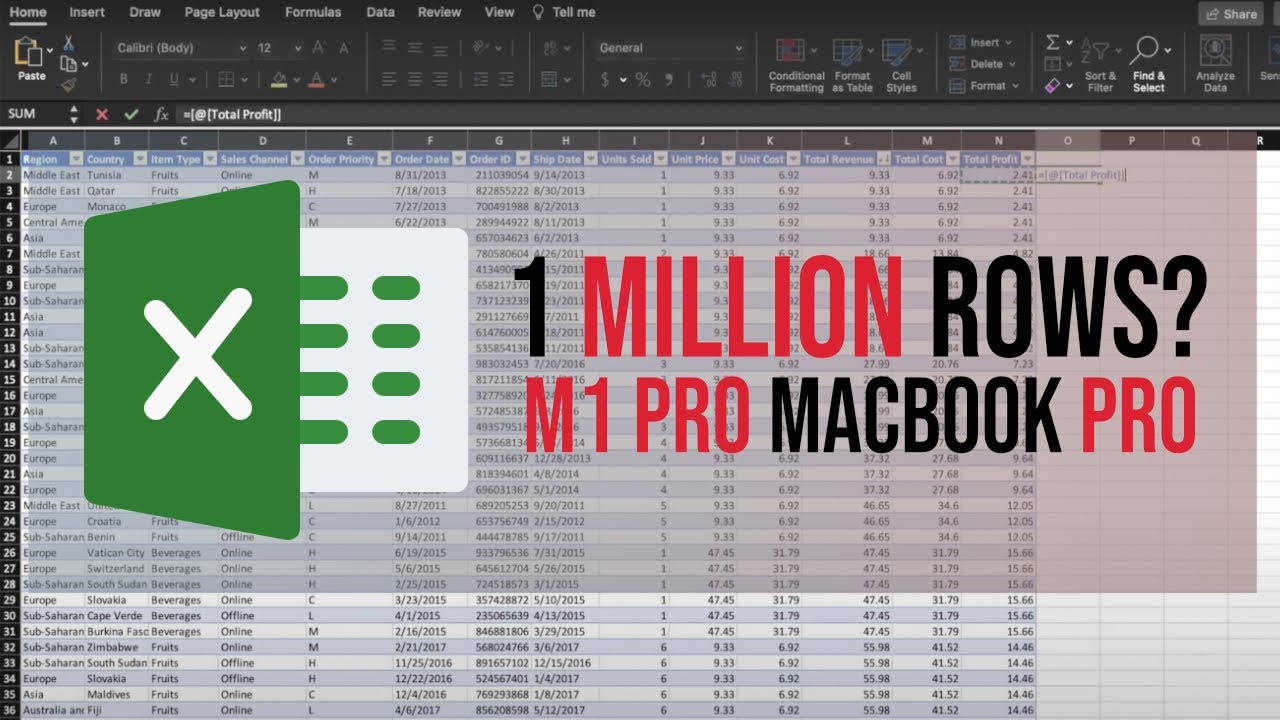This screenshot has height=720, width=1280.
Task: Open the View tab
Action: pos(499,12)
